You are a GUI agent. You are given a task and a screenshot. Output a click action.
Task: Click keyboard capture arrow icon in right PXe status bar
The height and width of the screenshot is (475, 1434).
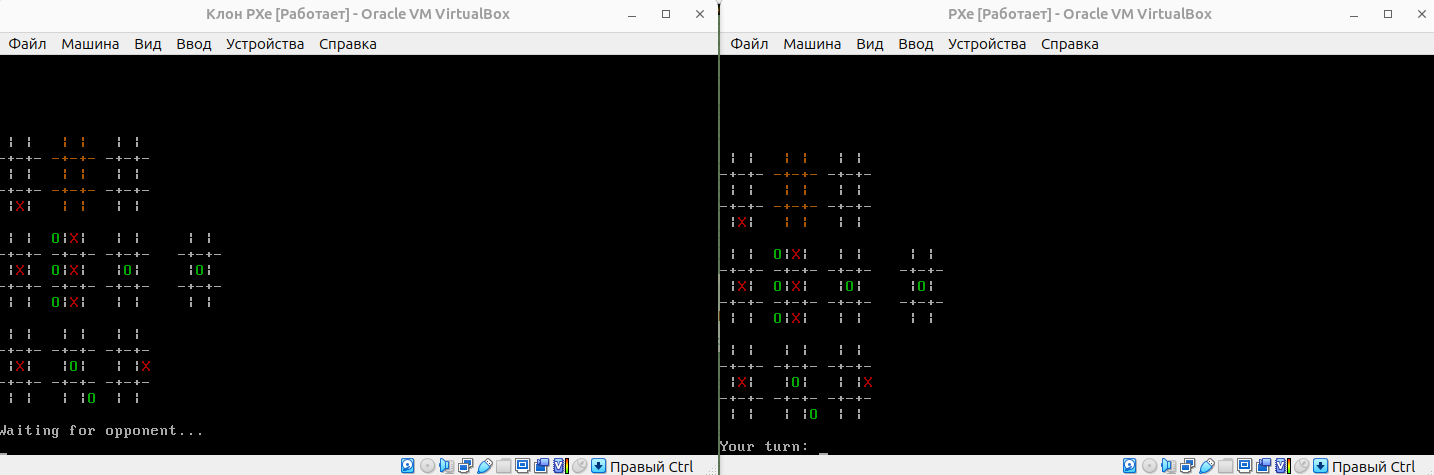pos(1320,466)
